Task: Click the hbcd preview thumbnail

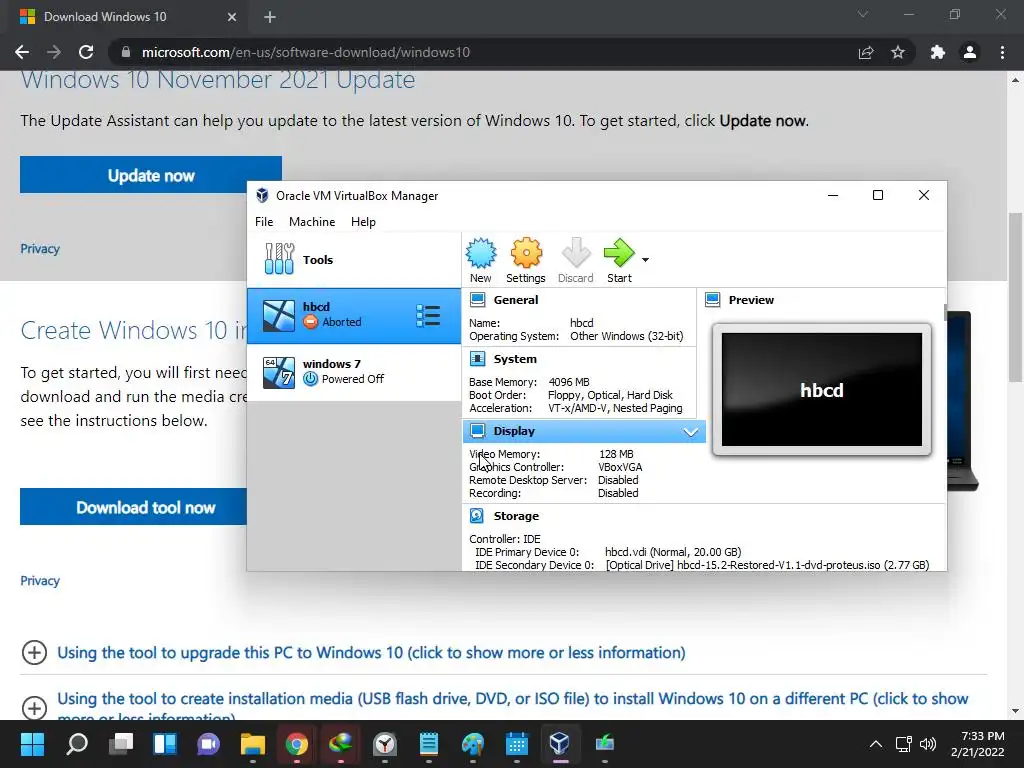Action: tap(822, 389)
